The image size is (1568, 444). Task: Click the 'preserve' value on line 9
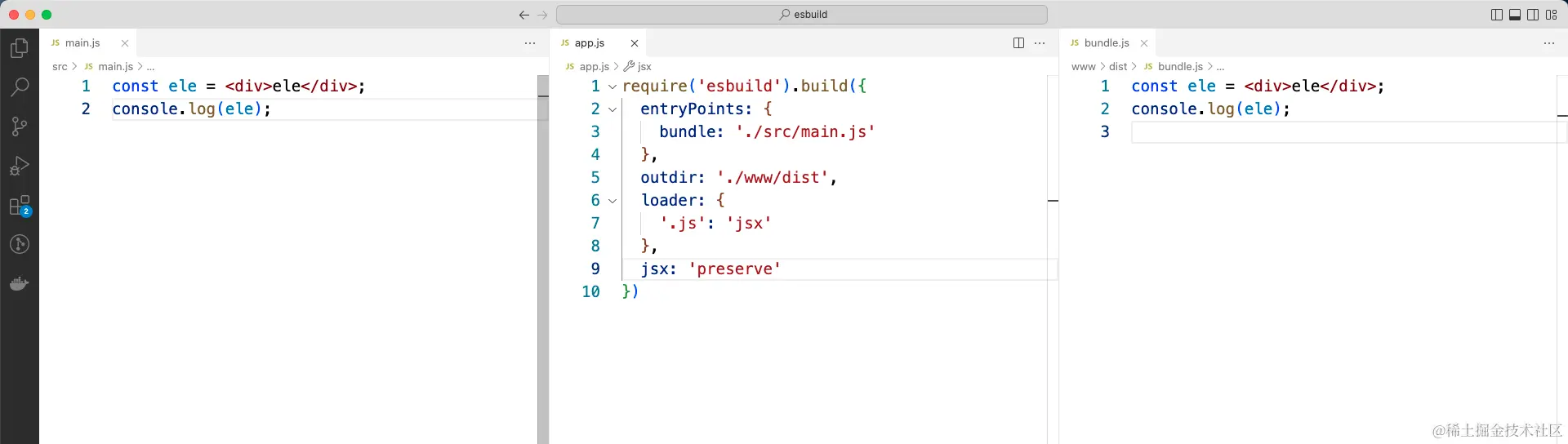(x=734, y=269)
